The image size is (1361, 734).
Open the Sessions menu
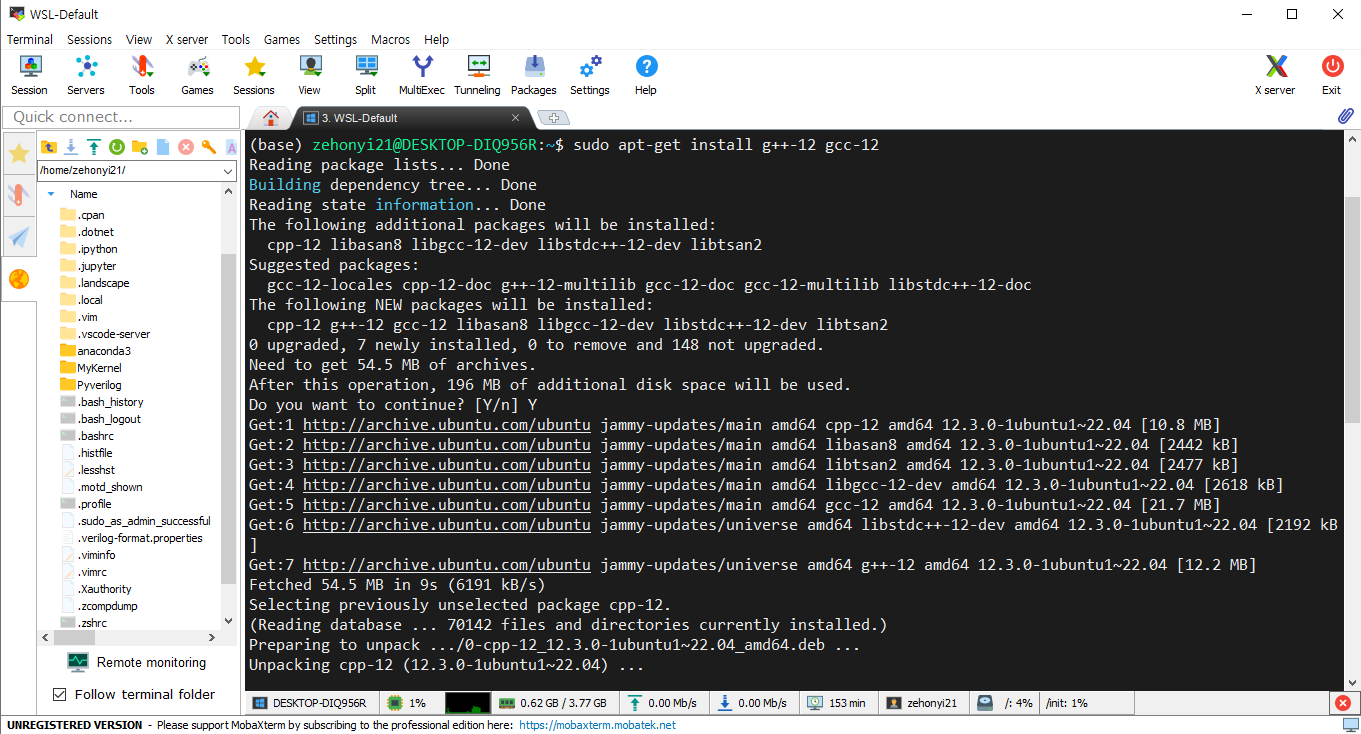(90, 40)
